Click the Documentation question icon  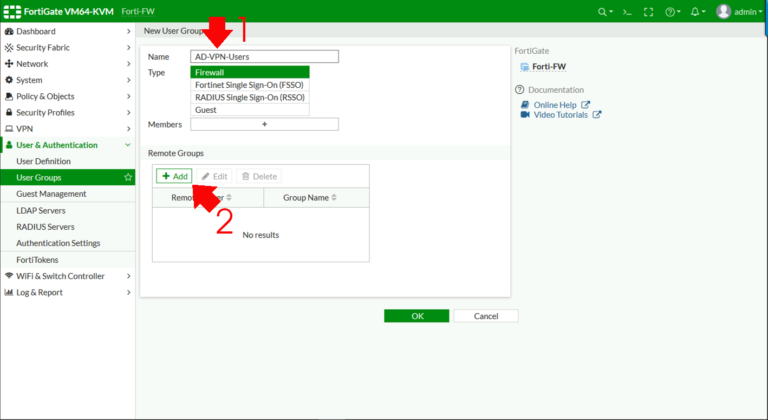[x=520, y=90]
